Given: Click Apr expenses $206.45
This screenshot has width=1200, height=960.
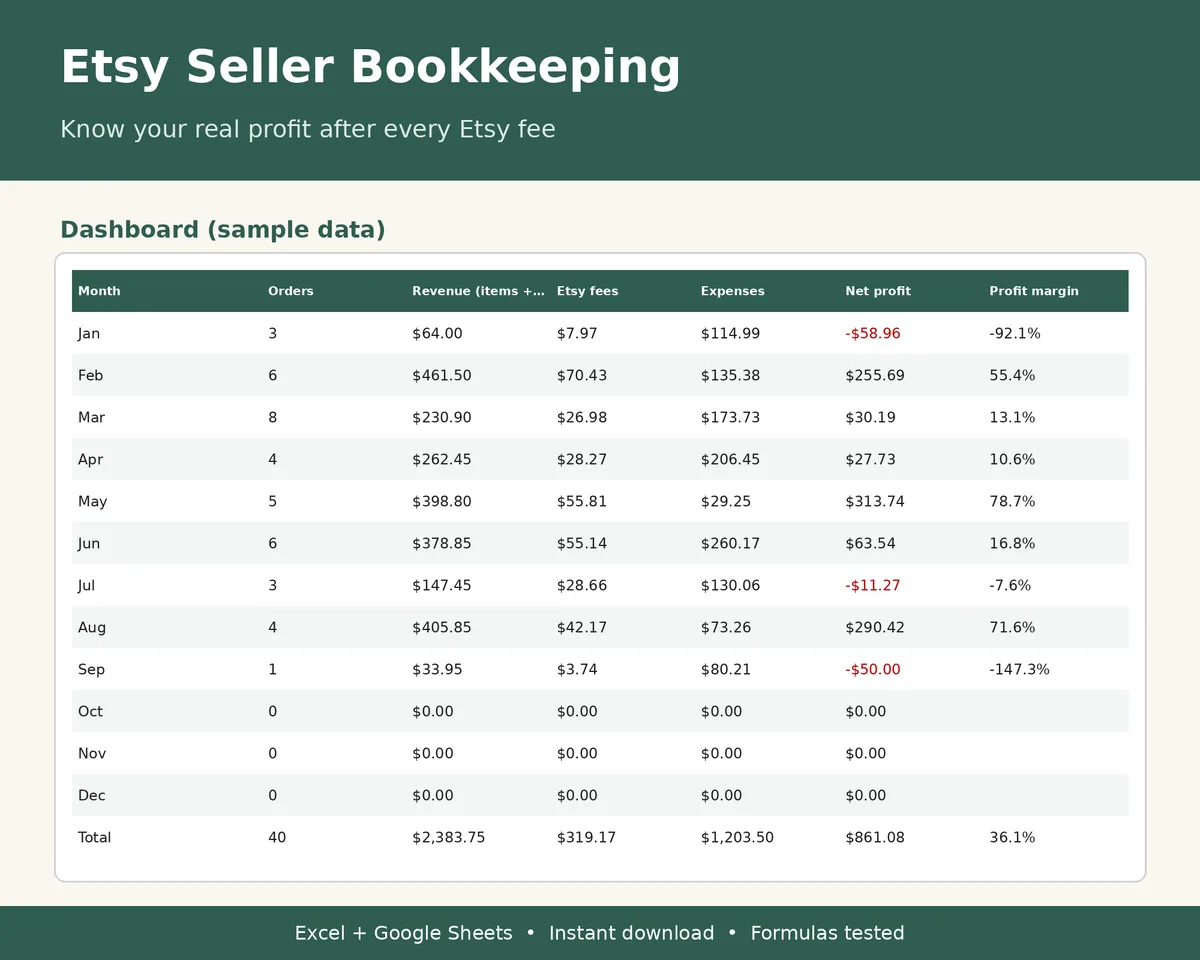Looking at the screenshot, I should pos(730,460).
